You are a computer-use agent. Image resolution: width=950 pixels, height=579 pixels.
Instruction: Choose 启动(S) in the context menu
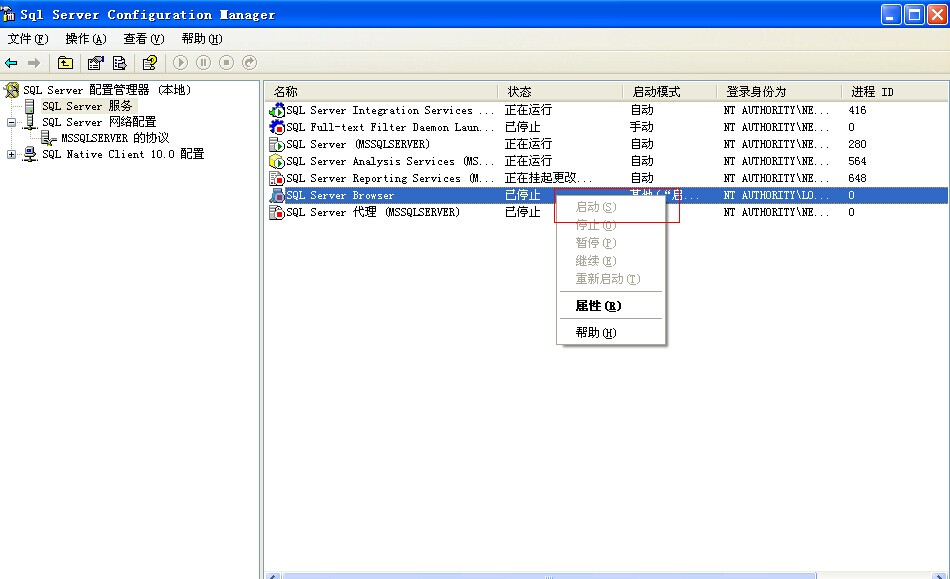coord(611,207)
